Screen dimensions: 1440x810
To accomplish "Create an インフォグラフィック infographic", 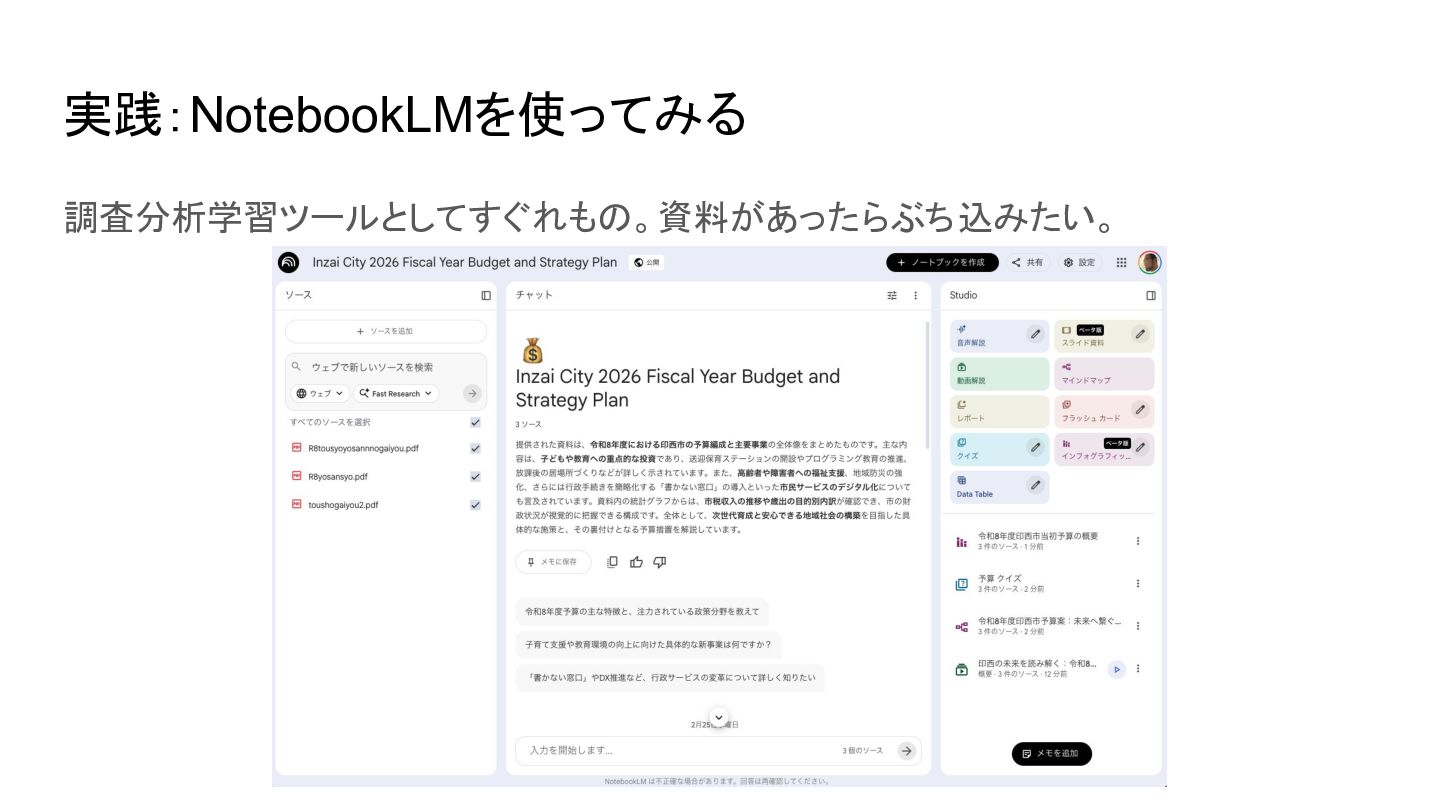I will coord(1103,449).
